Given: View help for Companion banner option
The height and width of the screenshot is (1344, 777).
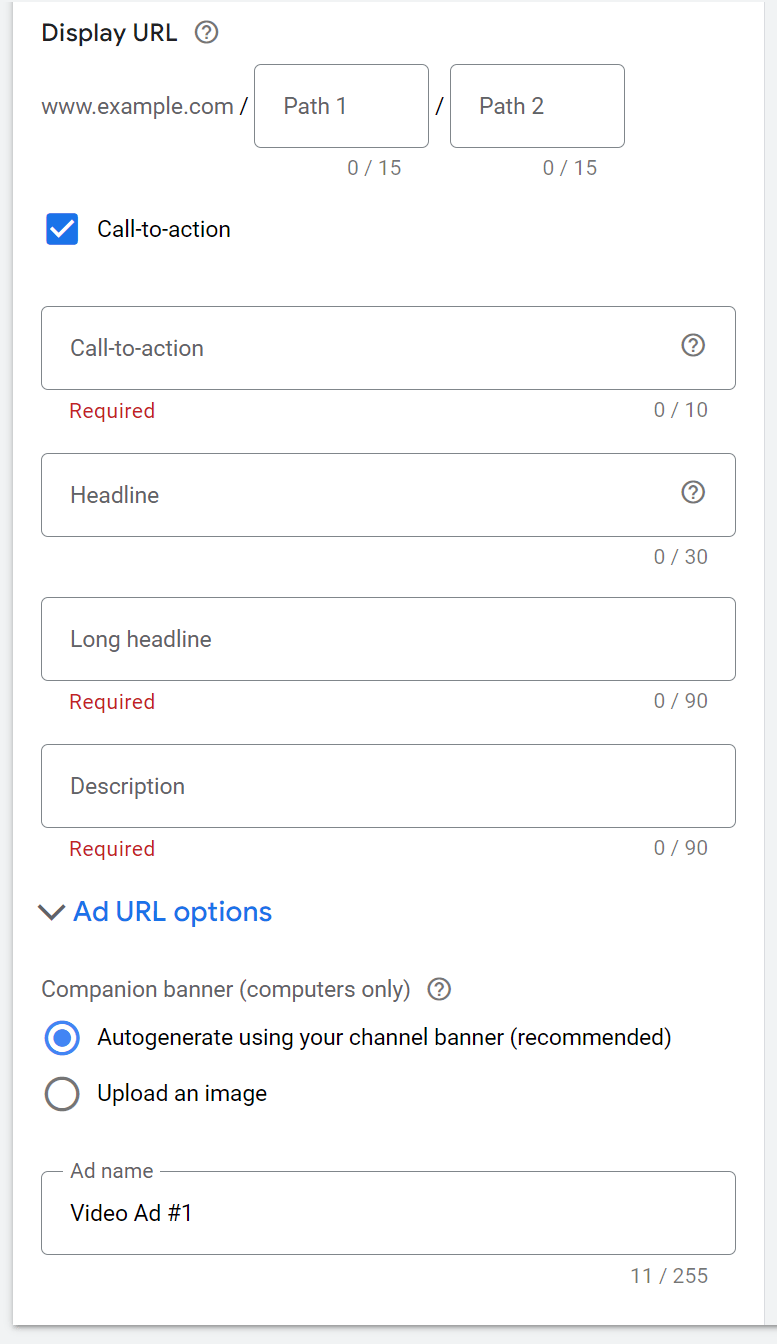Looking at the screenshot, I should pos(438,990).
